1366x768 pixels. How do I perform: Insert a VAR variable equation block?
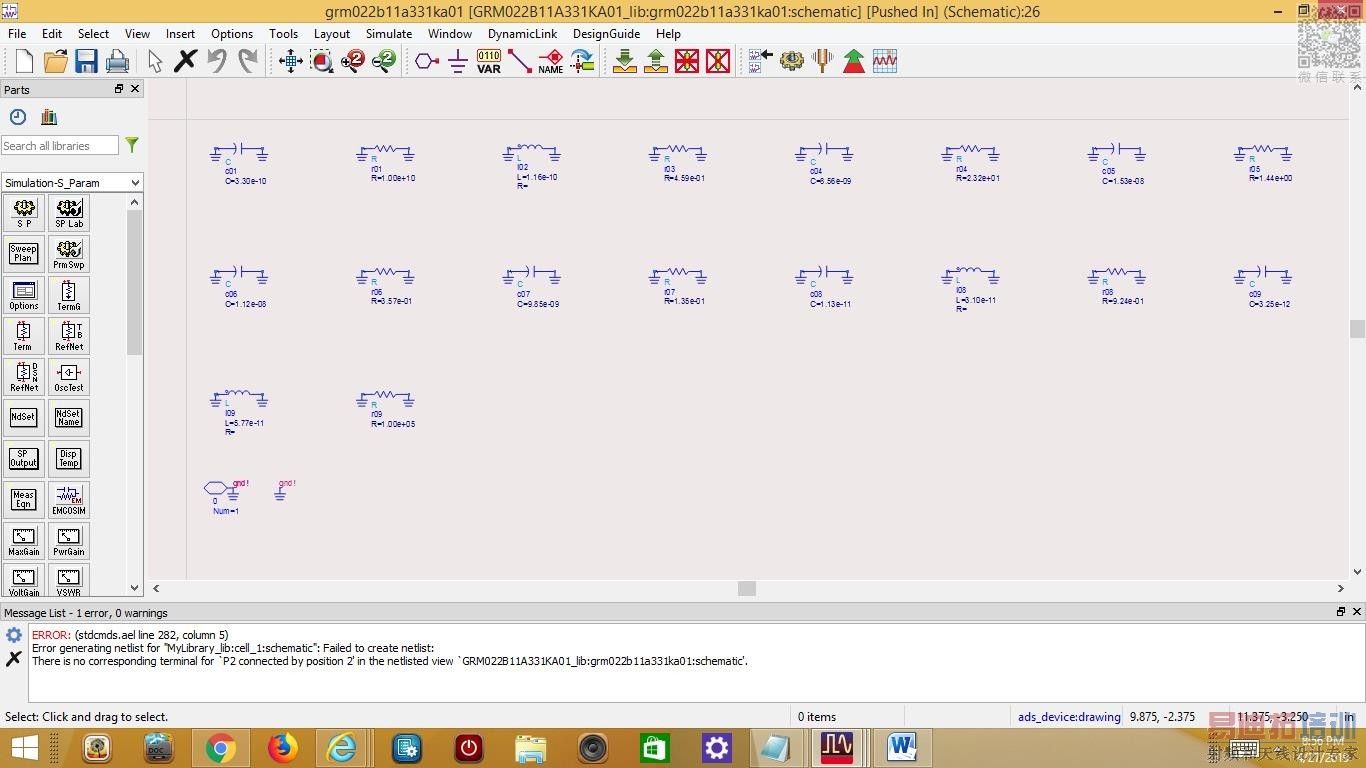(x=489, y=61)
